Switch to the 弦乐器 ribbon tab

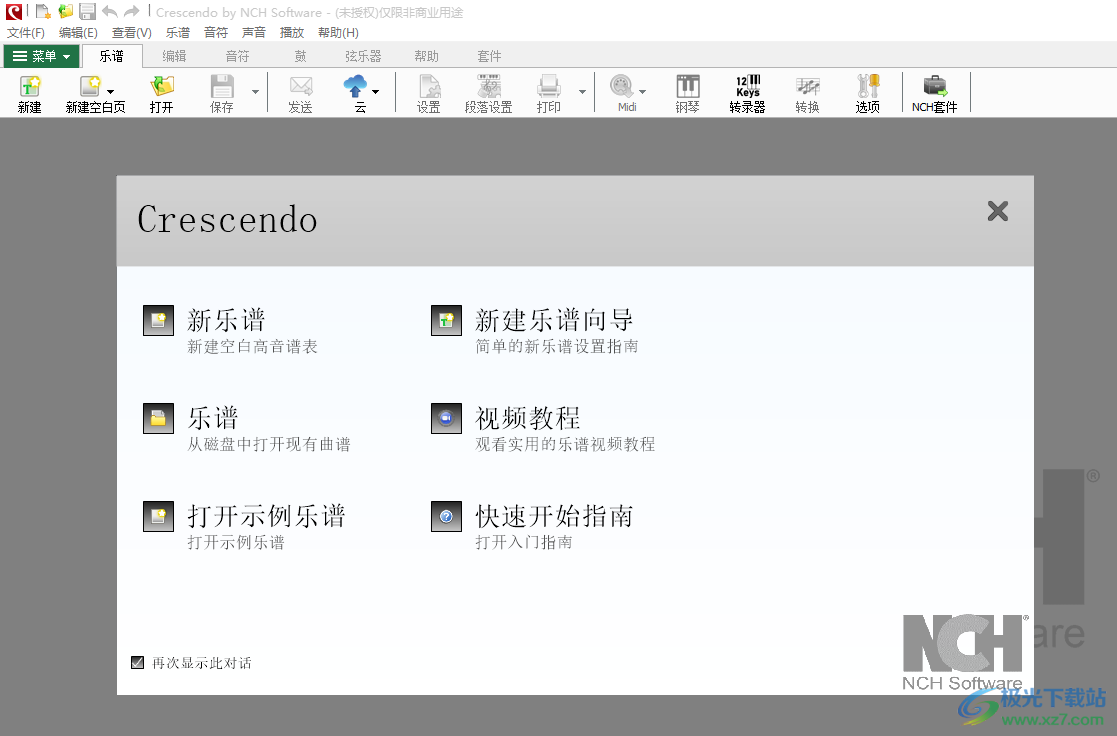click(361, 56)
